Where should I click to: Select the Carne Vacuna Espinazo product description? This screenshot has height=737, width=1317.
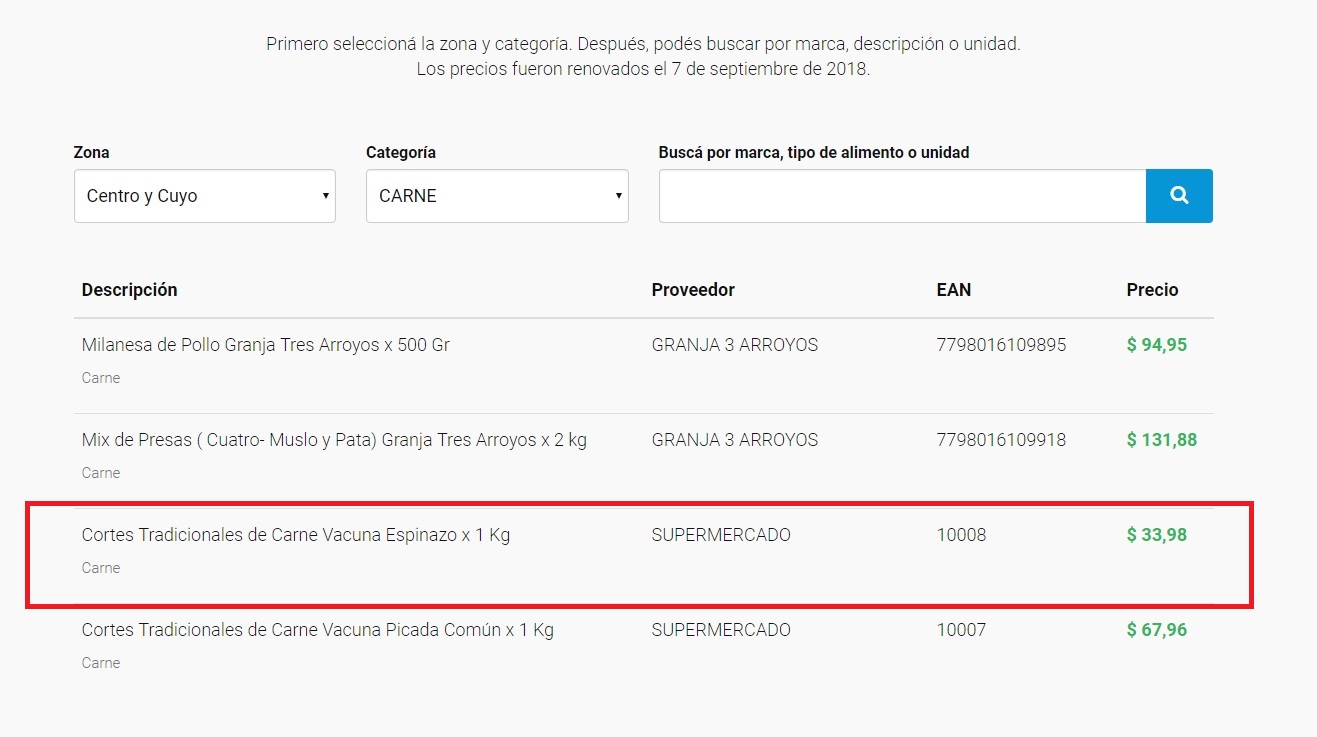coord(296,535)
